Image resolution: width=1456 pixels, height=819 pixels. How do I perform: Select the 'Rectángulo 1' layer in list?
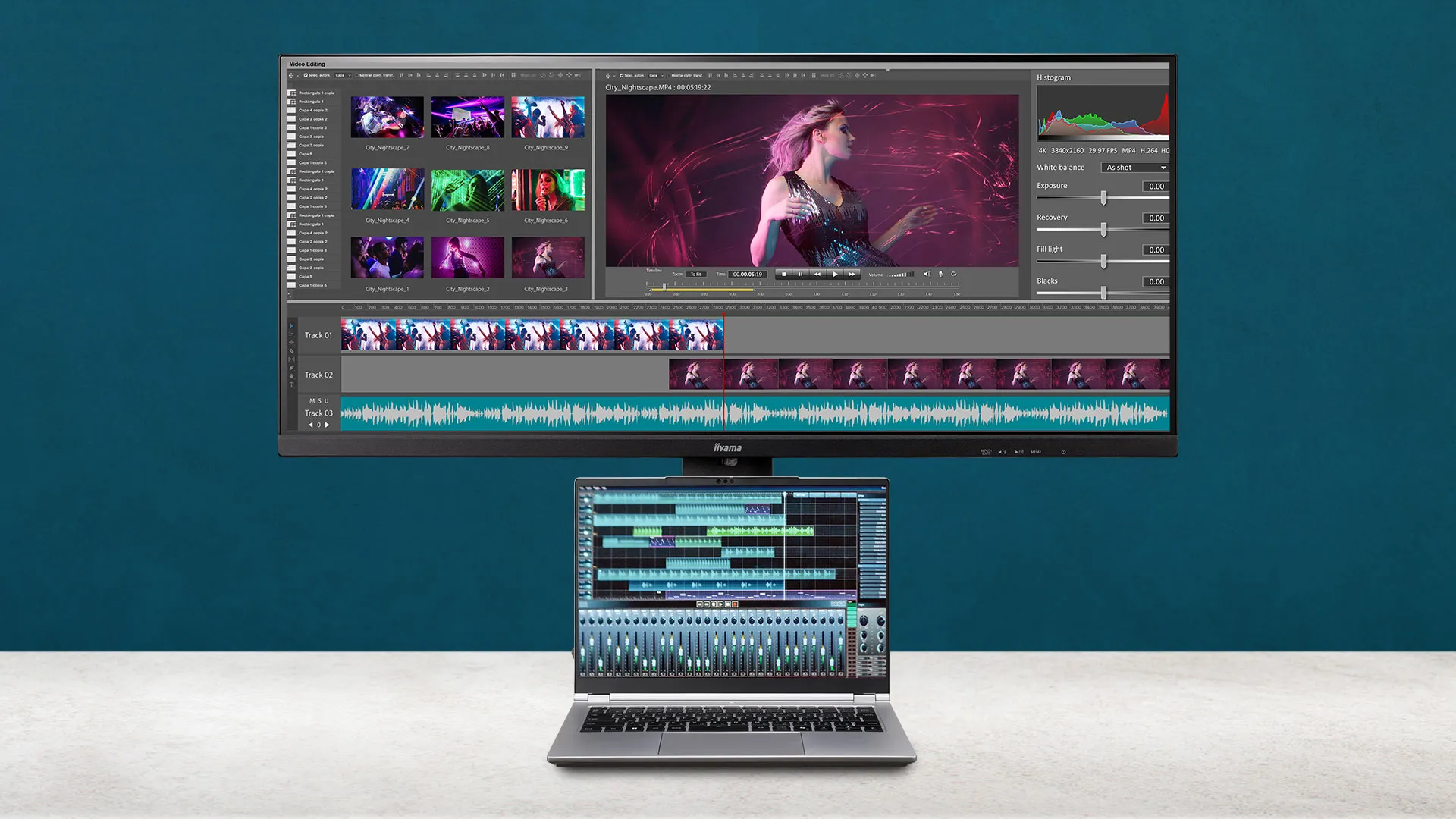311,102
